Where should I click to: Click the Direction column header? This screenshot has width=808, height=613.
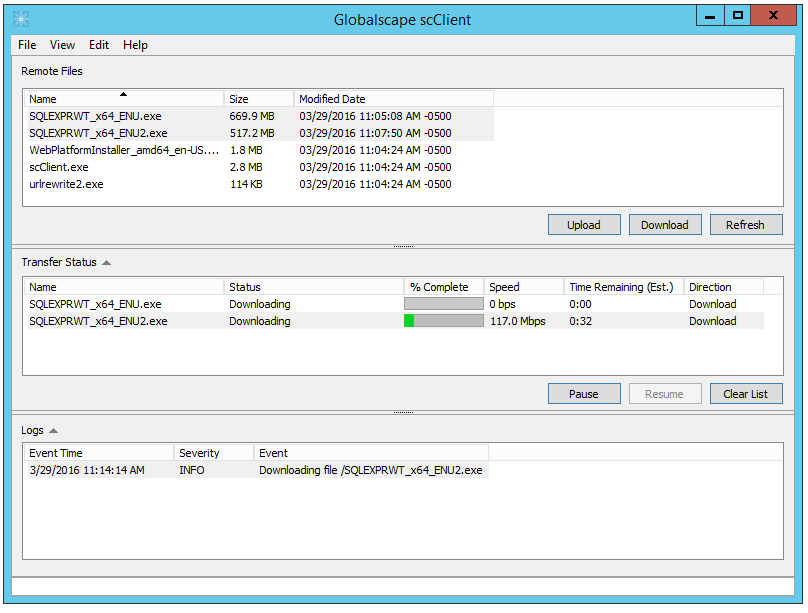(x=724, y=287)
